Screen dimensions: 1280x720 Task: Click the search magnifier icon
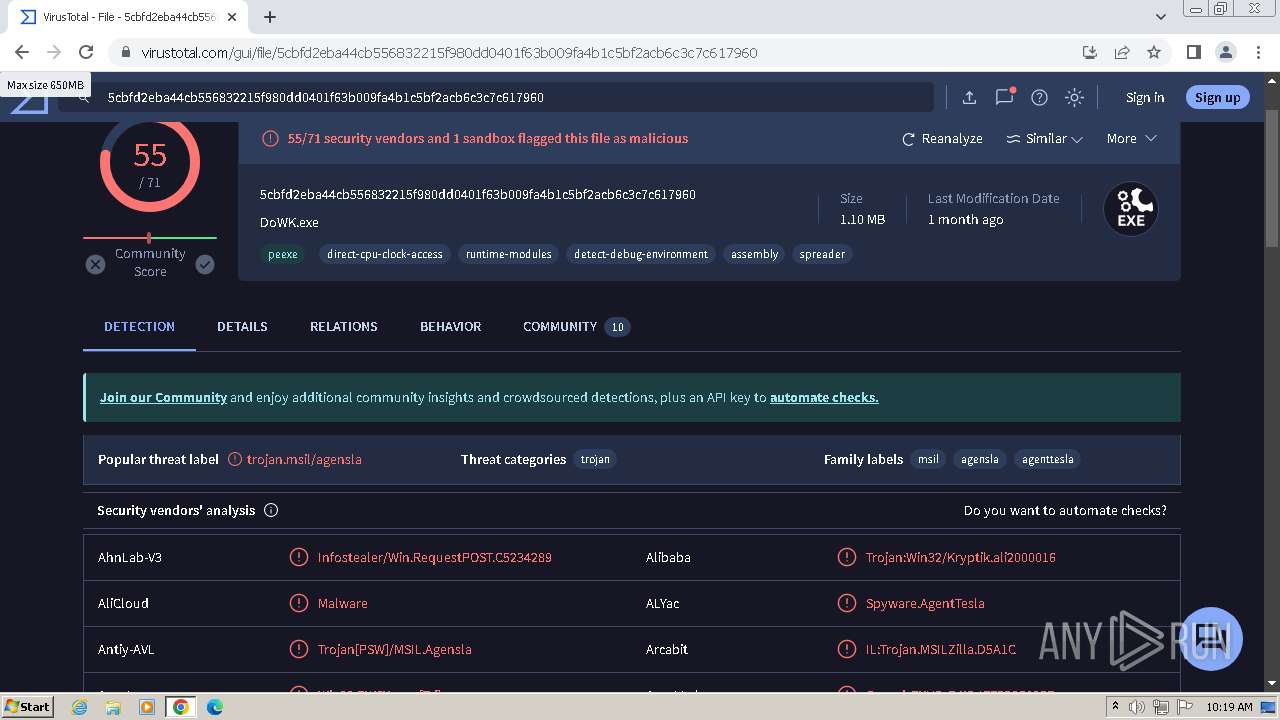pyautogui.click(x=85, y=97)
